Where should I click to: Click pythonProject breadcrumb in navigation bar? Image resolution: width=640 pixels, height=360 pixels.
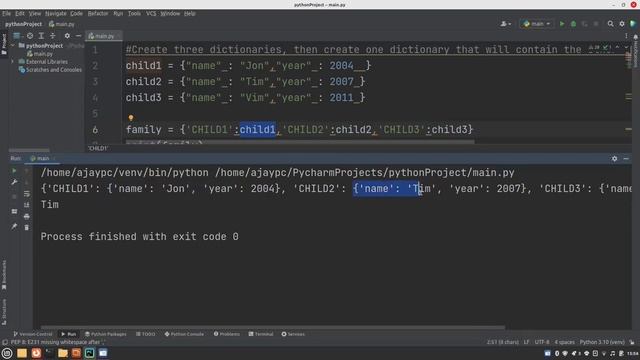[23, 24]
